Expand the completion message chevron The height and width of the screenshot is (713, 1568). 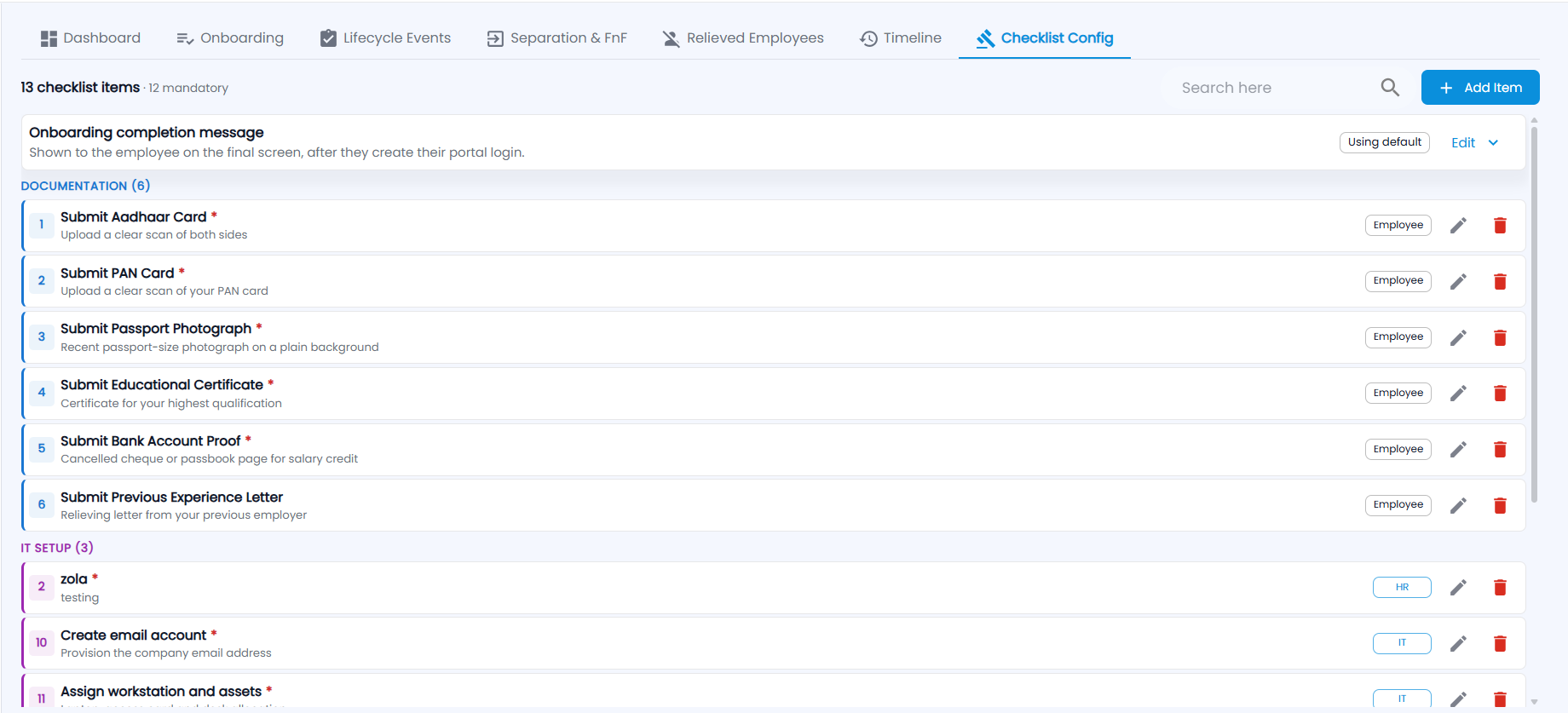[x=1493, y=143]
